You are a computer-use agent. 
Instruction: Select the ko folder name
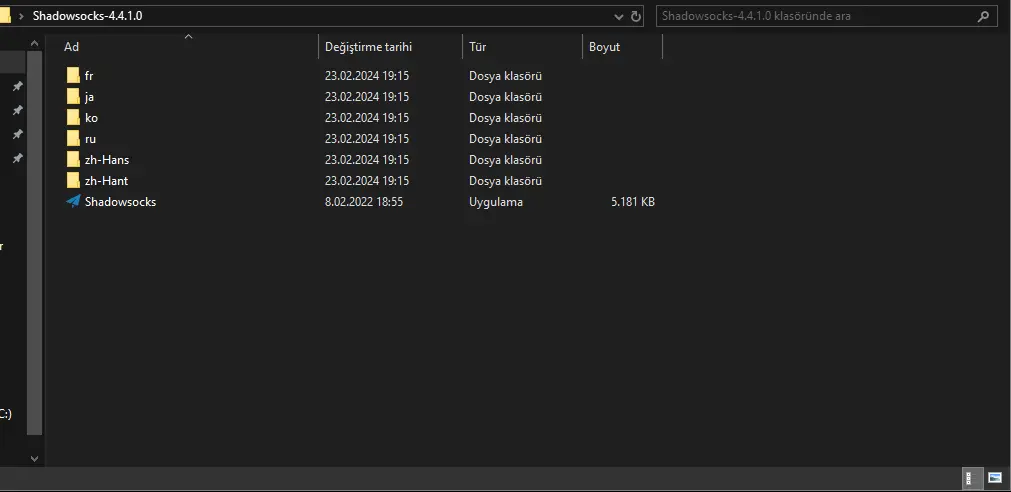(92, 117)
